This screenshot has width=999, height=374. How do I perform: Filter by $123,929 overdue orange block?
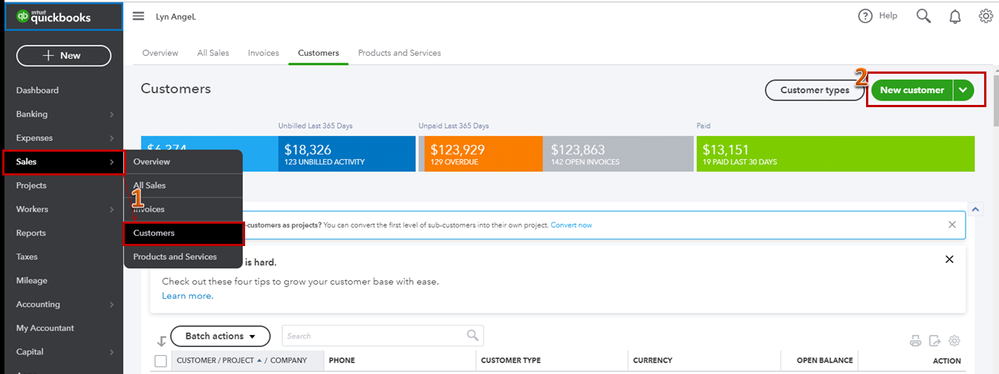[x=484, y=154]
